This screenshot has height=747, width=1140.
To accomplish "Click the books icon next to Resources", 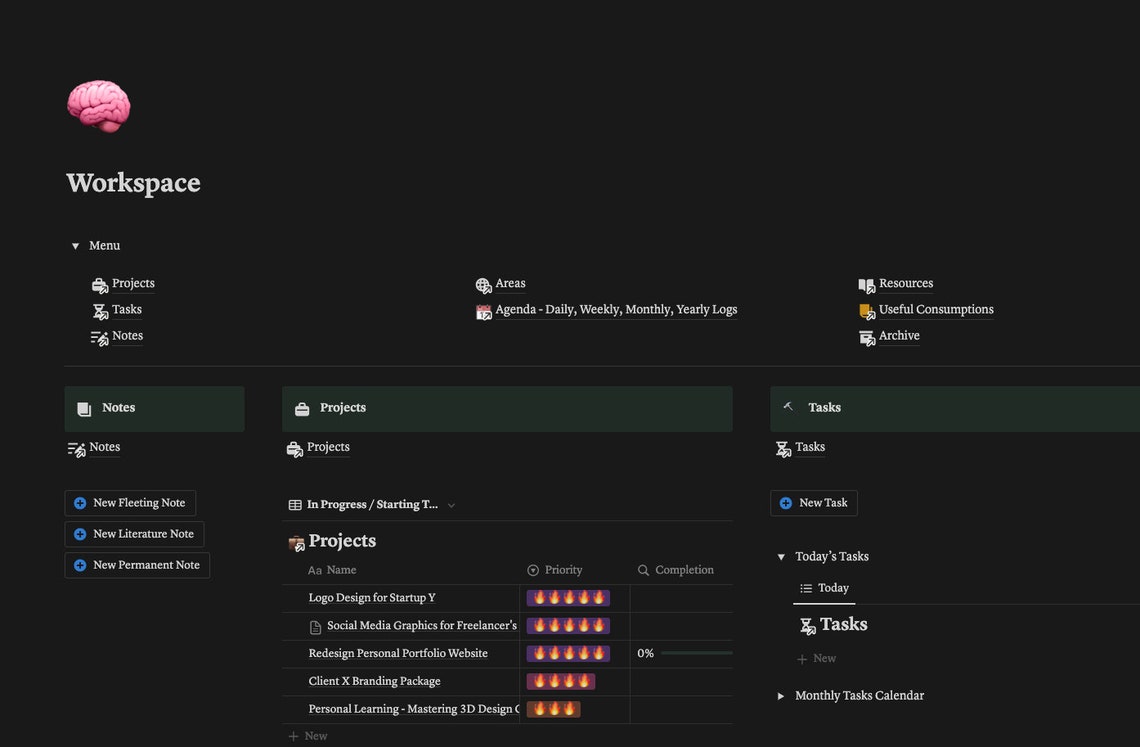I will pyautogui.click(x=867, y=285).
